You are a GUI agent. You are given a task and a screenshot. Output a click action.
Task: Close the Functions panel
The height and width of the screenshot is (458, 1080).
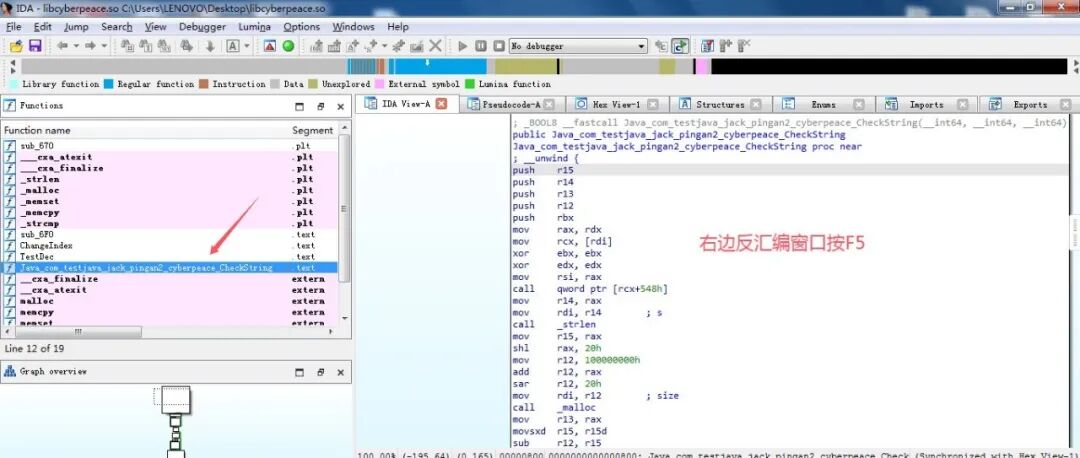(340, 107)
